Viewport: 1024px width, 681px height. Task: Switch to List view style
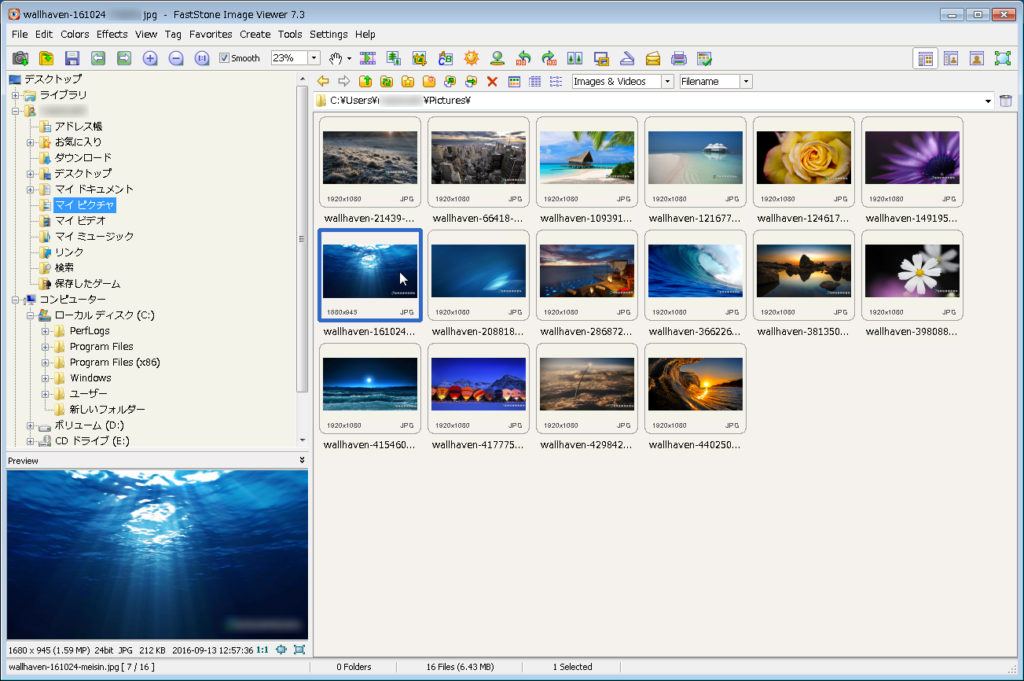coord(556,82)
